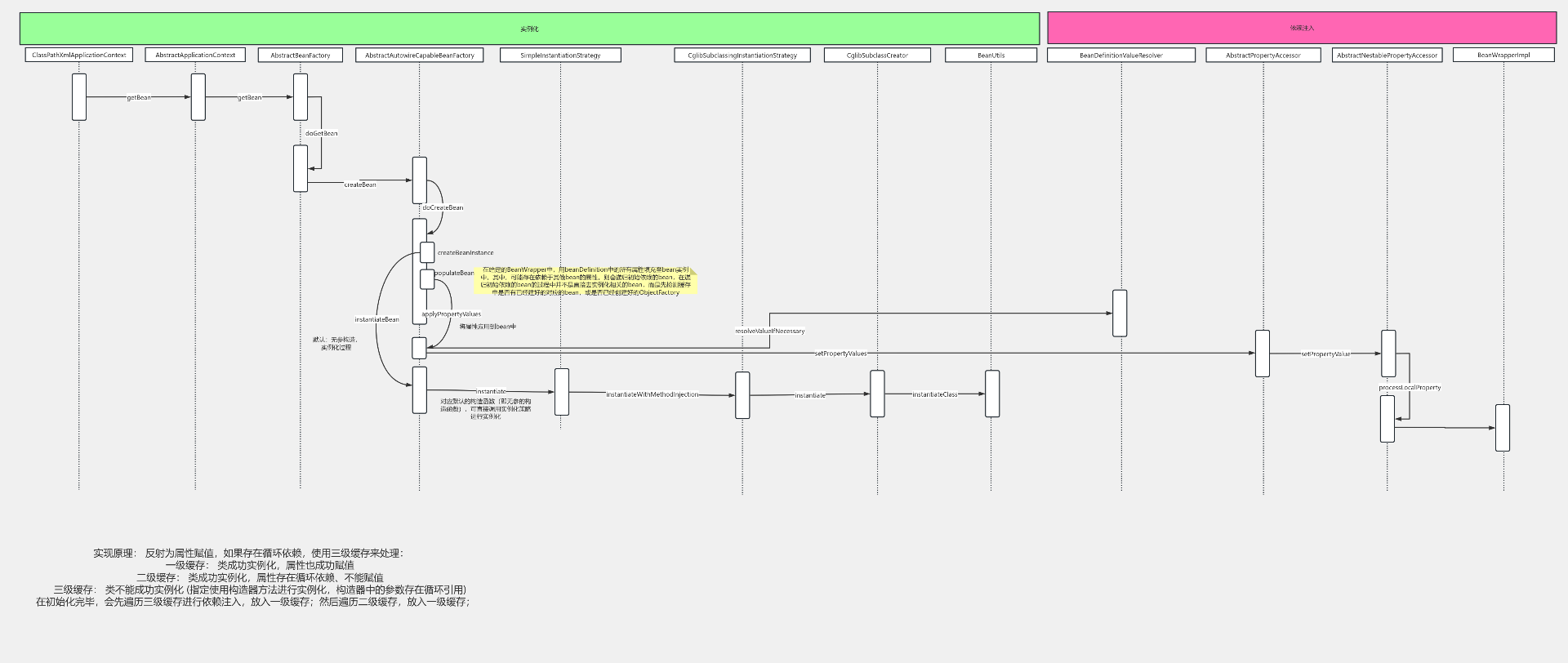Select the AbstractApplicationContext lifeline box
This screenshot has width=1568, height=663.
click(x=195, y=56)
